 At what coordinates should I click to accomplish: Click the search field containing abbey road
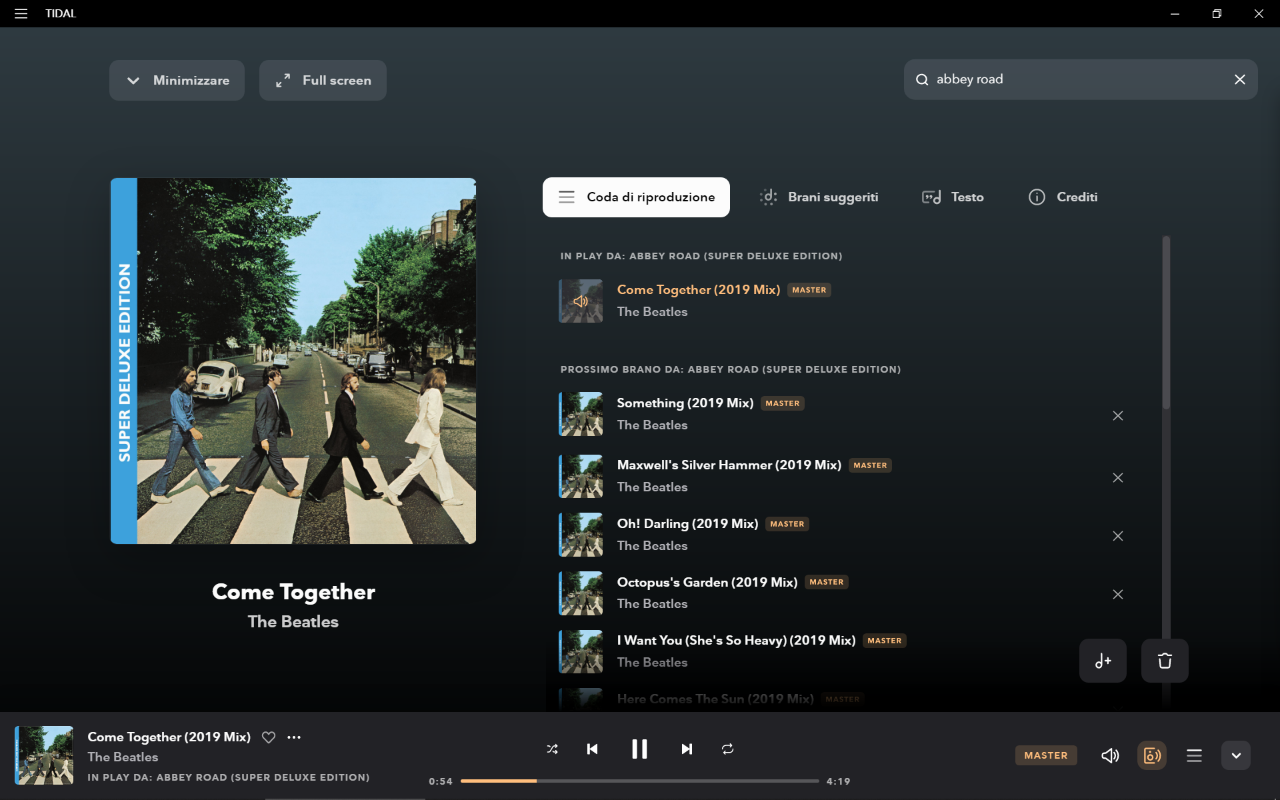(x=1082, y=79)
